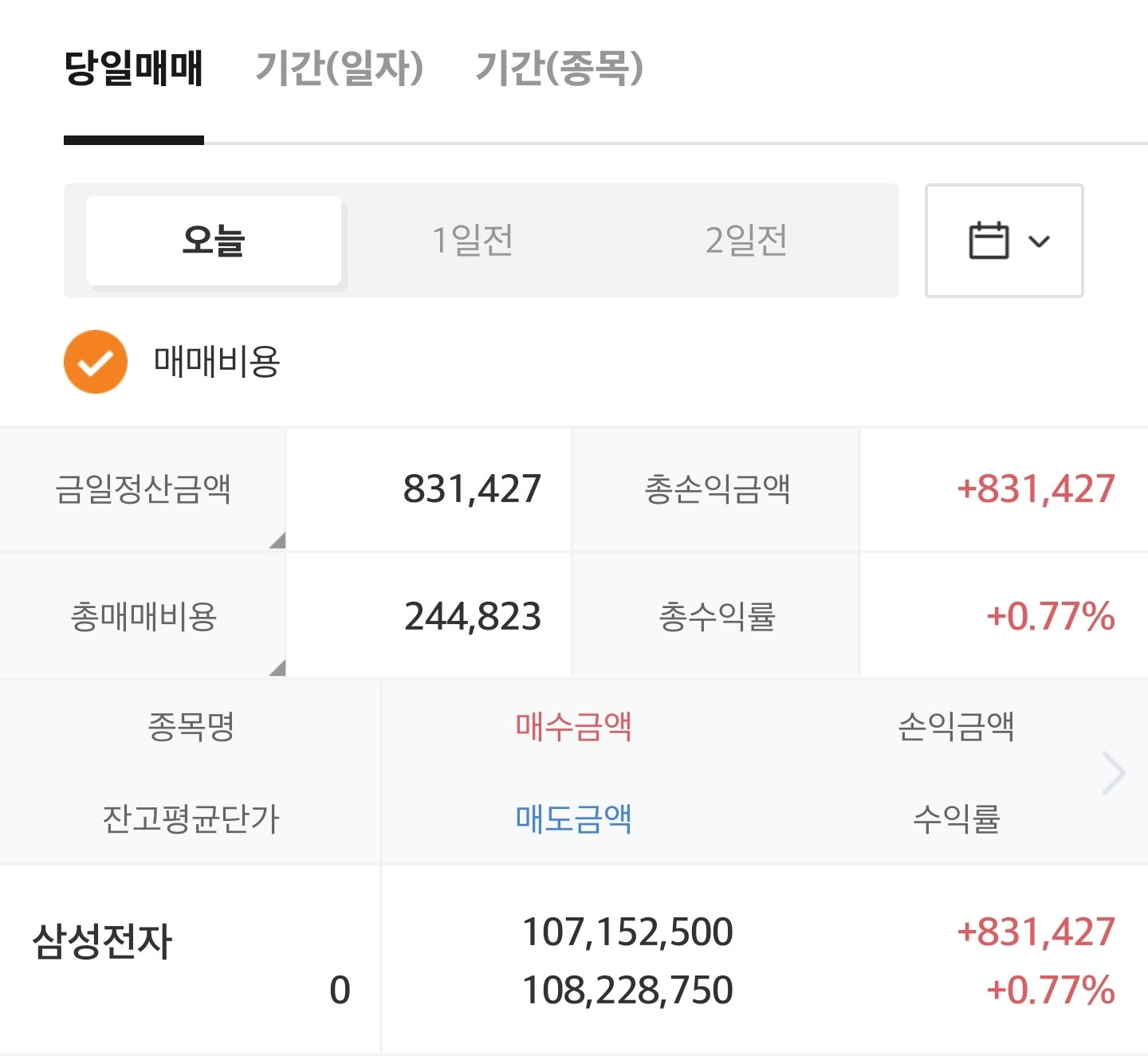Select the 1일전 date option

pos(472,241)
